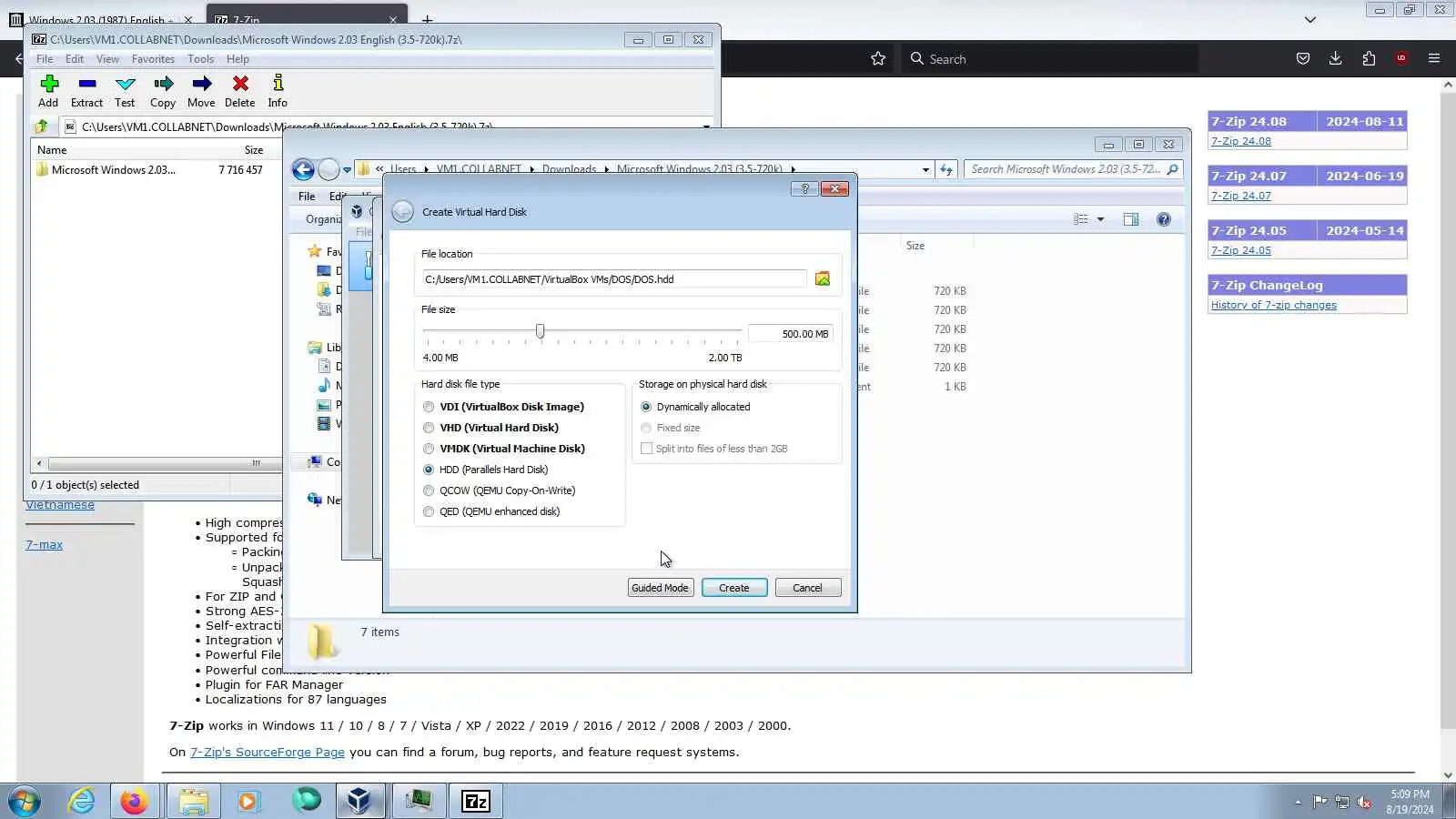The width and height of the screenshot is (1456, 819).
Task: Click the Extract icon in 7-Zip
Action: click(x=87, y=91)
